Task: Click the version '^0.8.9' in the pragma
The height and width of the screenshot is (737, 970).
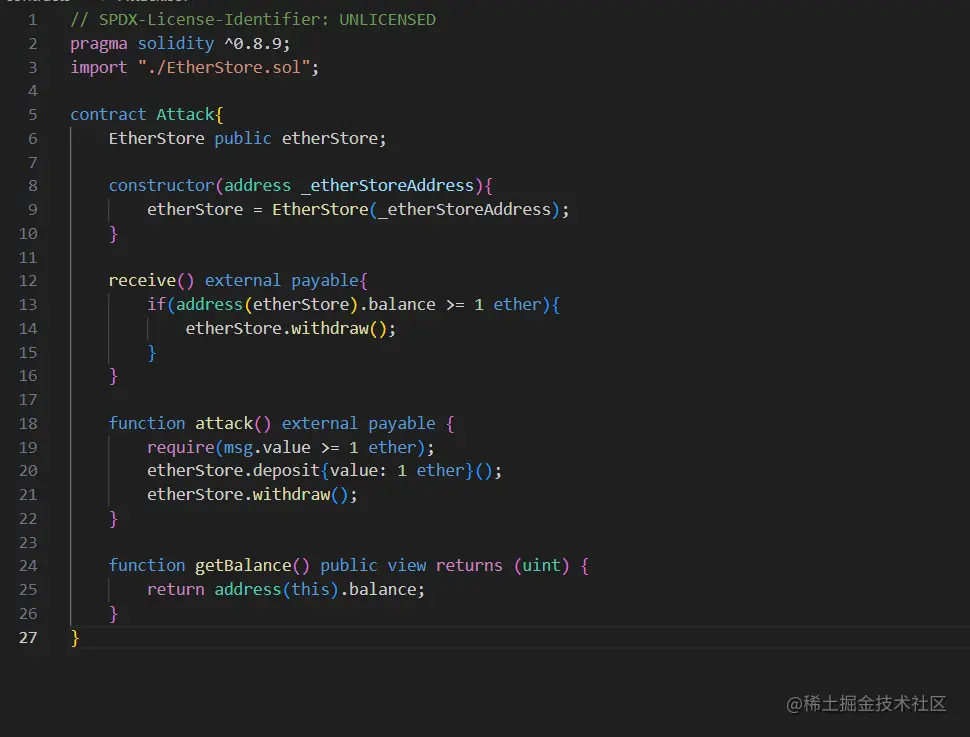Action: [x=253, y=44]
